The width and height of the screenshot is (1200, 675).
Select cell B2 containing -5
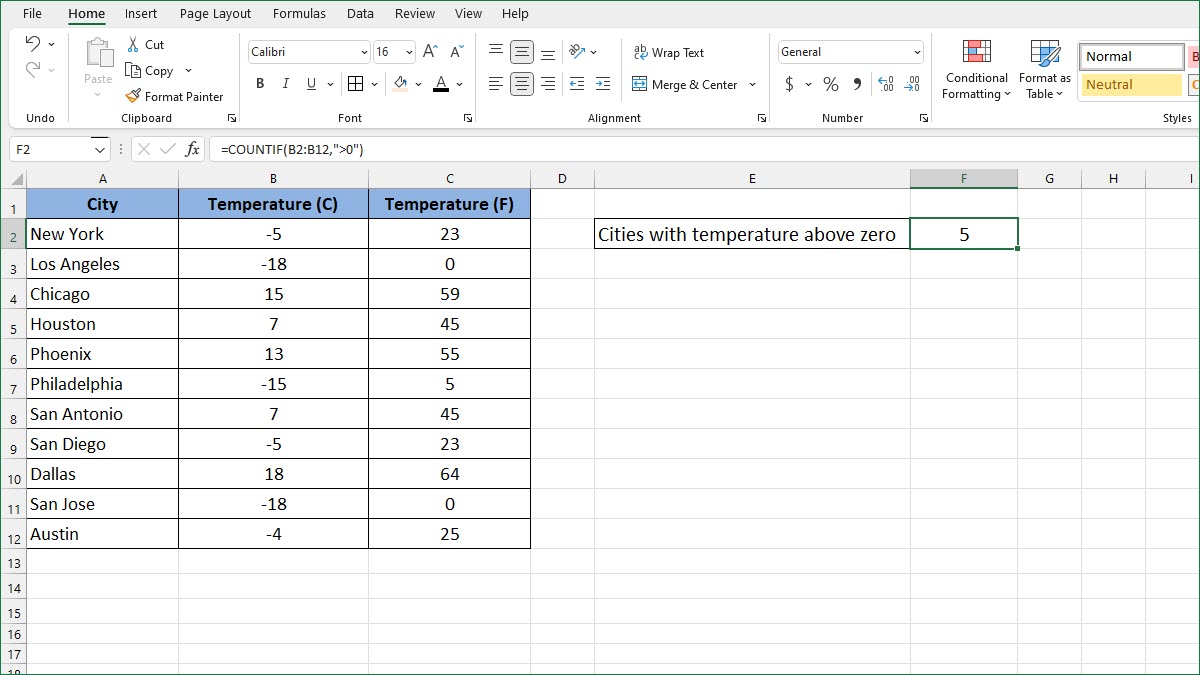(273, 233)
